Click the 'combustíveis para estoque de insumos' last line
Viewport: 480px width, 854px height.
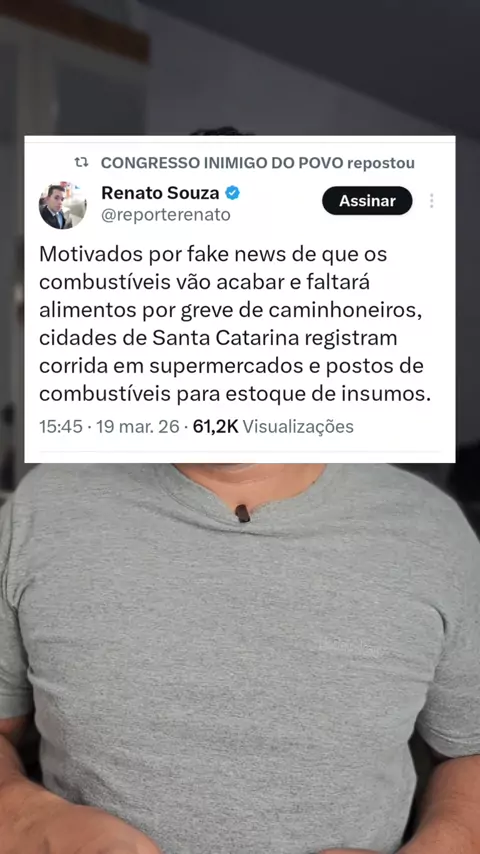point(235,394)
